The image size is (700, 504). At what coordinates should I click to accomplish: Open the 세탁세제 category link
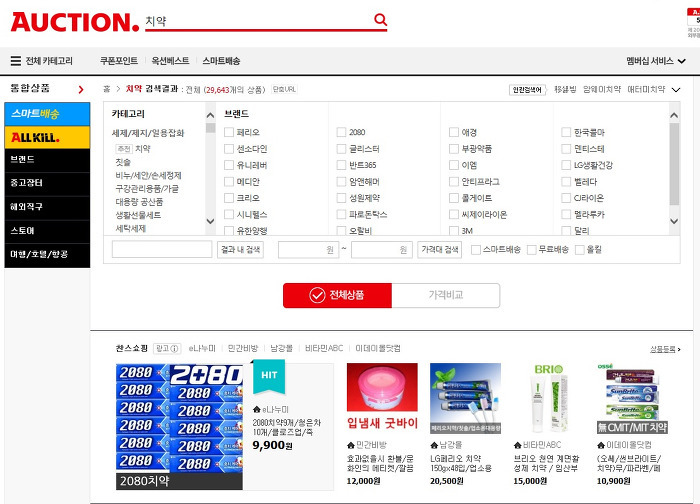tap(131, 229)
